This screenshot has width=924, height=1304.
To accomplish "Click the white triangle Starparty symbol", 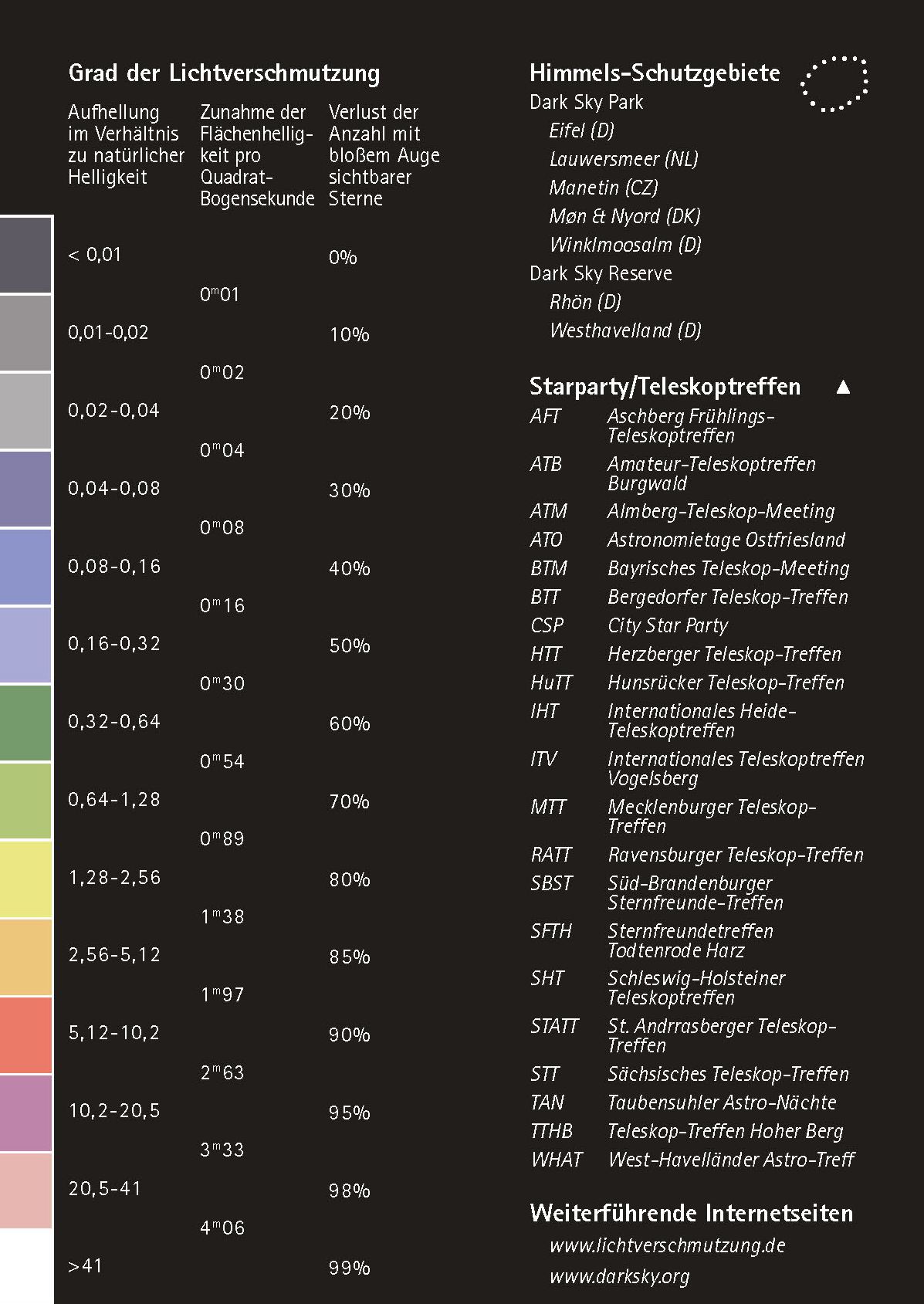I will [843, 387].
